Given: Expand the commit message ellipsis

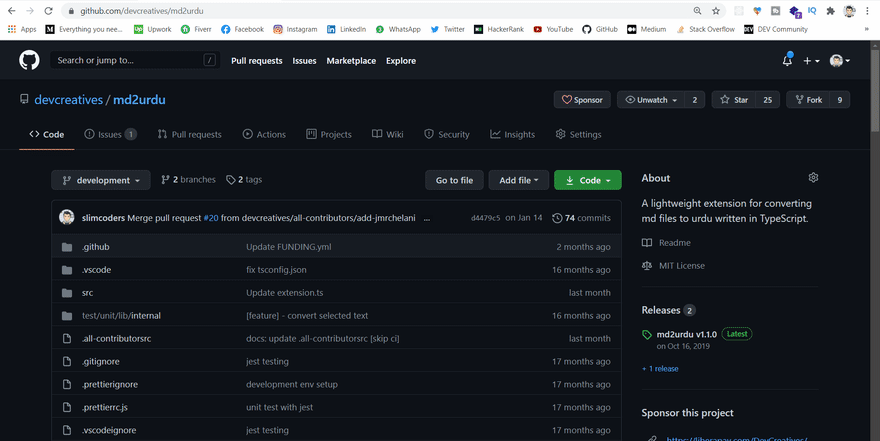Looking at the screenshot, I should tap(427, 218).
